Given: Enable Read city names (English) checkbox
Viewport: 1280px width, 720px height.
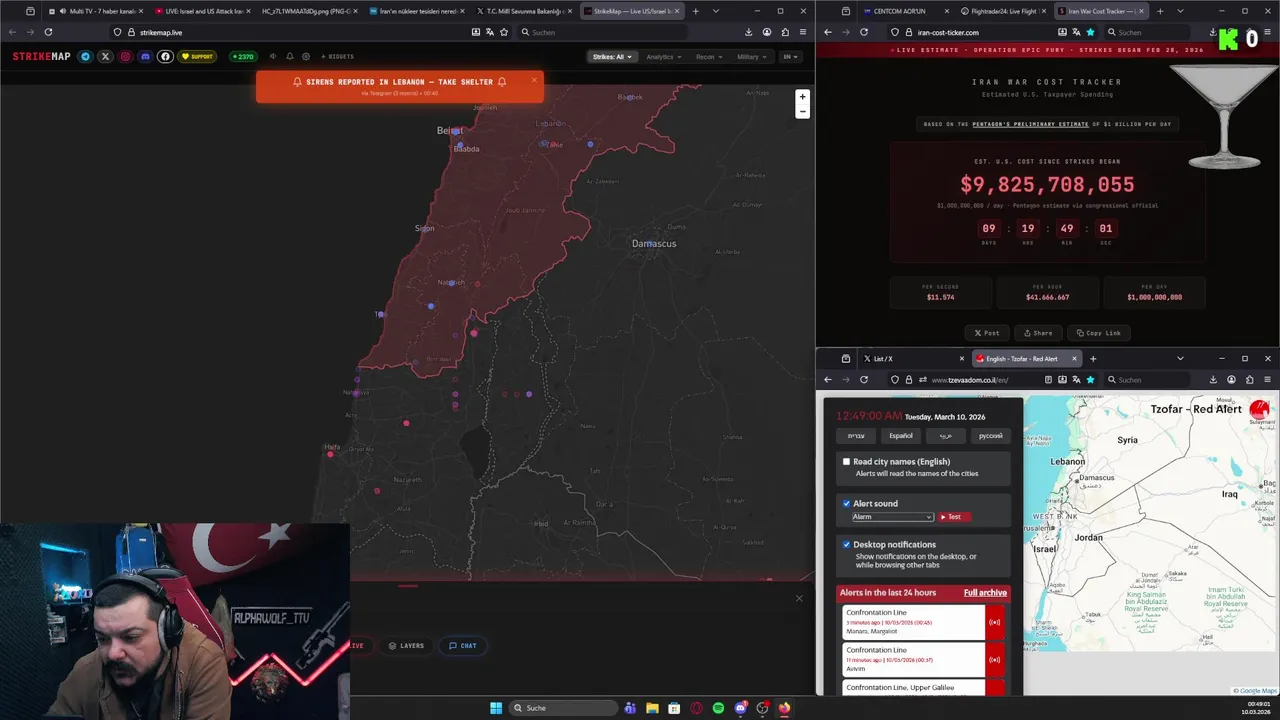Looking at the screenshot, I should (x=846, y=462).
